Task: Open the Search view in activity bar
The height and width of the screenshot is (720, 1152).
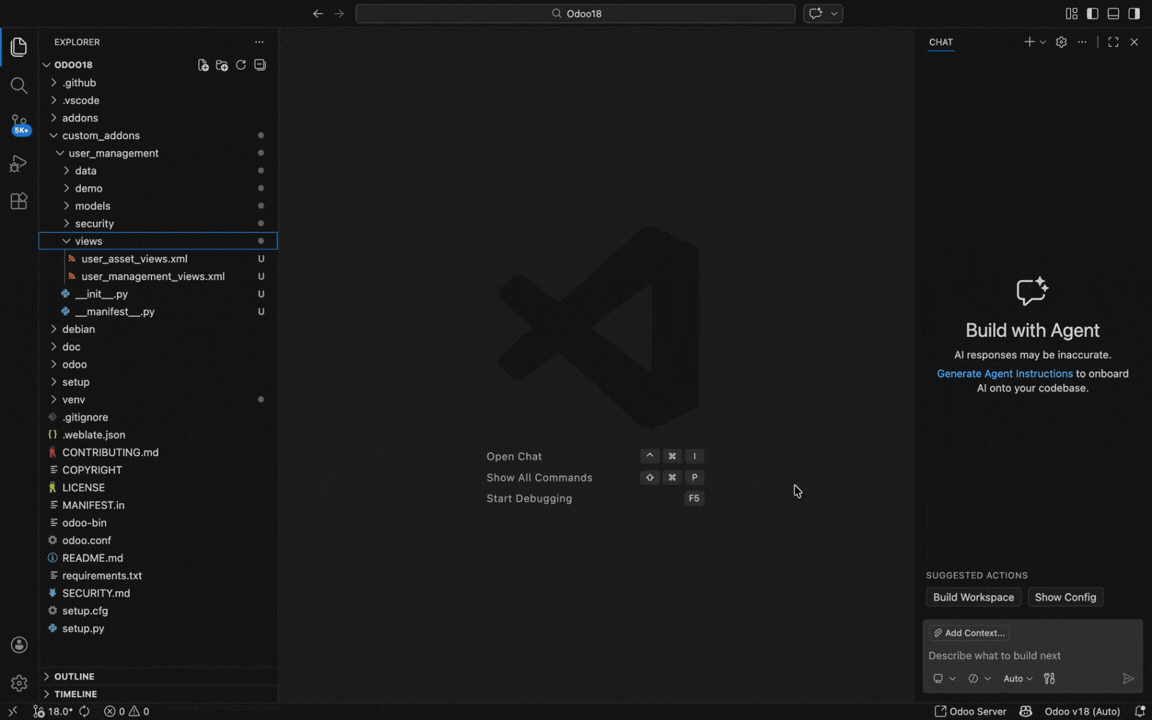Action: (x=19, y=86)
